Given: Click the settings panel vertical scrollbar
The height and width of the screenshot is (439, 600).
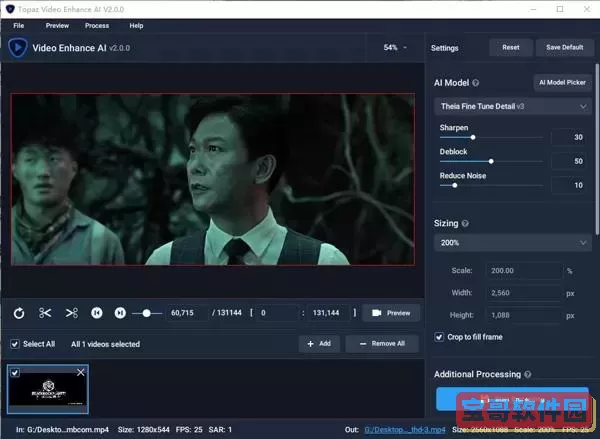Looking at the screenshot, I should pyautogui.click(x=597, y=149).
